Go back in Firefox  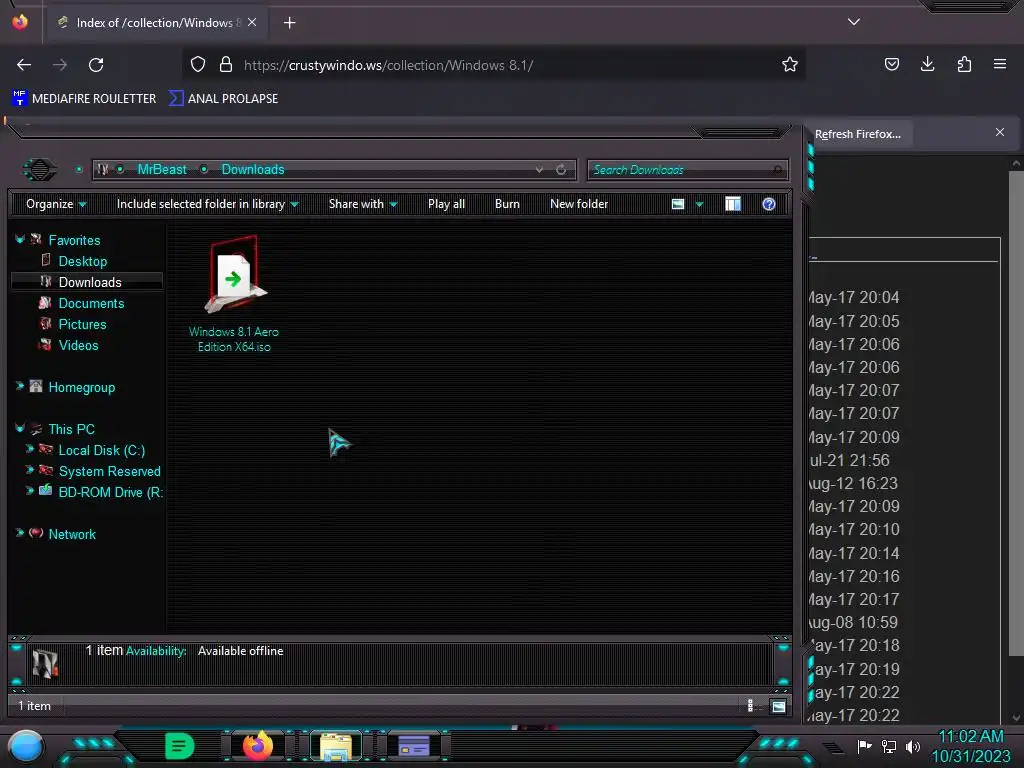pyautogui.click(x=24, y=65)
